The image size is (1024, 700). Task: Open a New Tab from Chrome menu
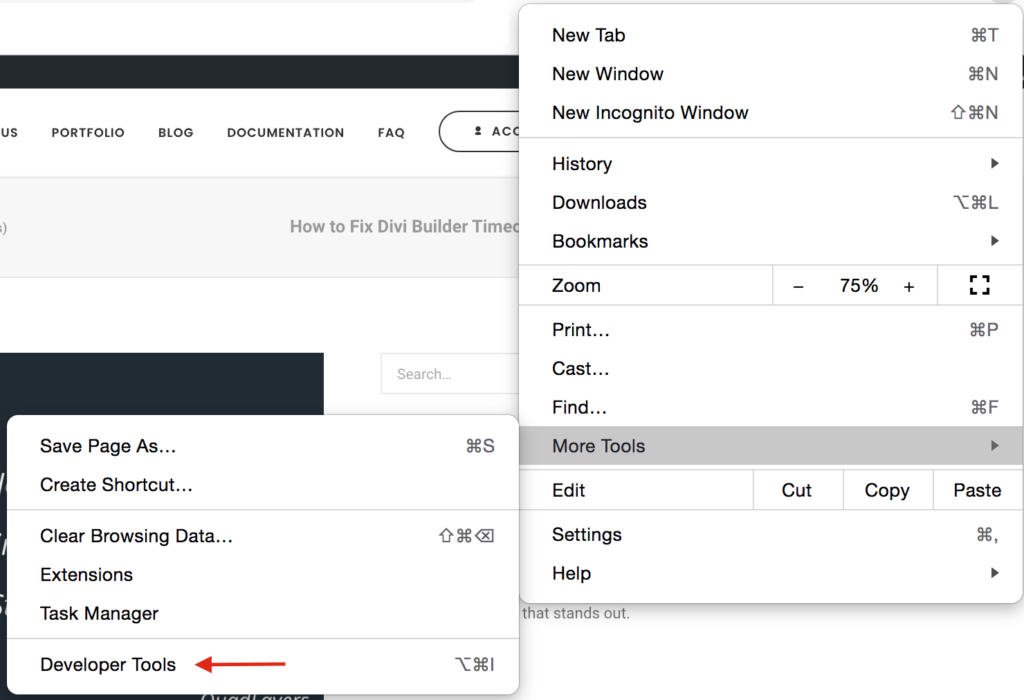pyautogui.click(x=771, y=35)
